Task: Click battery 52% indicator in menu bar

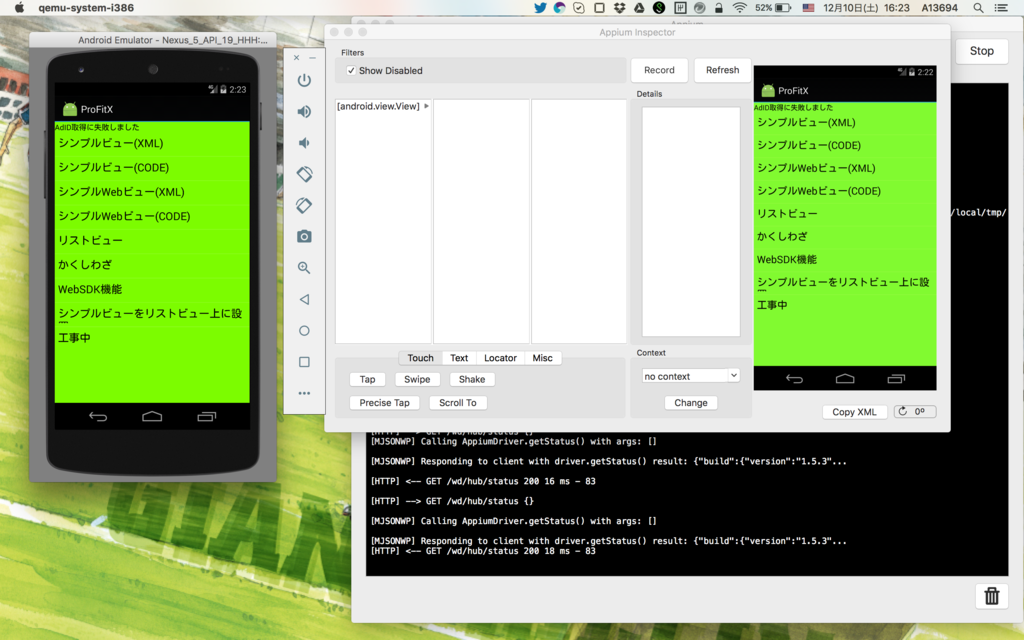Action: coord(773,8)
